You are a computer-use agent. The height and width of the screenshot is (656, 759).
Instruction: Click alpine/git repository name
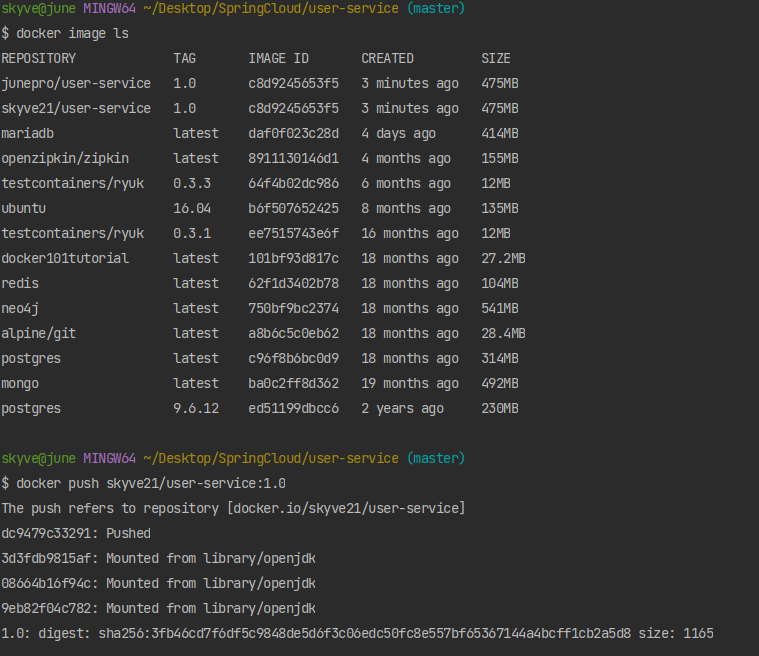[39, 334]
